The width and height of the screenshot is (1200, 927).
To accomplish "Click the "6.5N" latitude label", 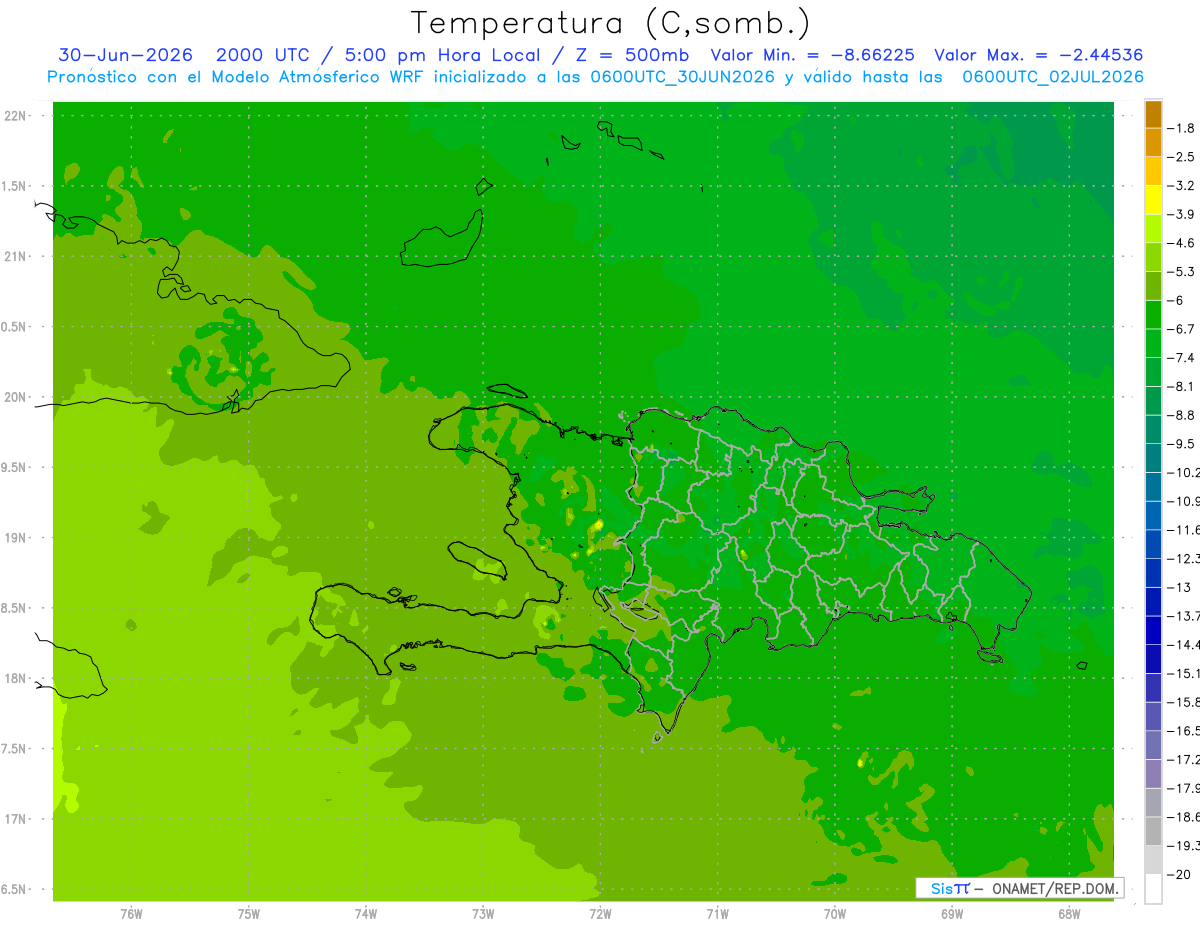I will tap(13, 889).
